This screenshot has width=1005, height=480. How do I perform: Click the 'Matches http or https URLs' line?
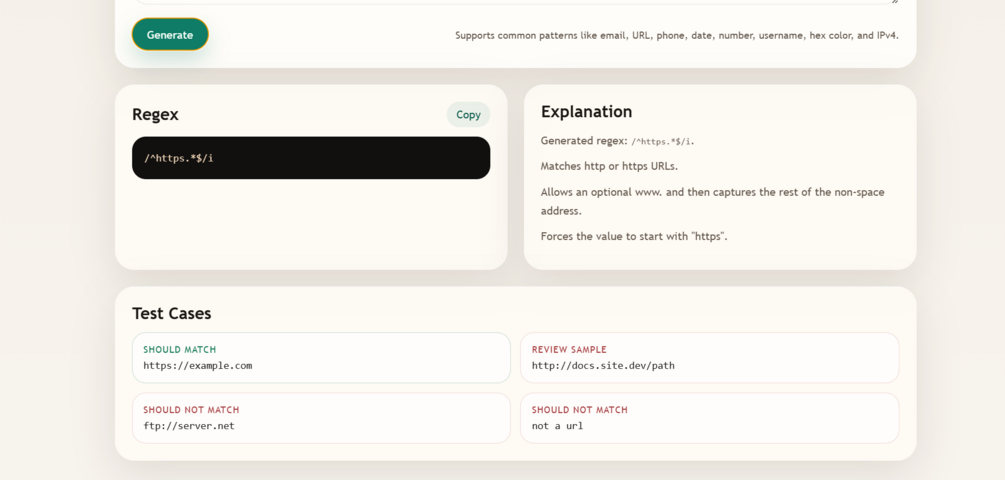pyautogui.click(x=609, y=166)
